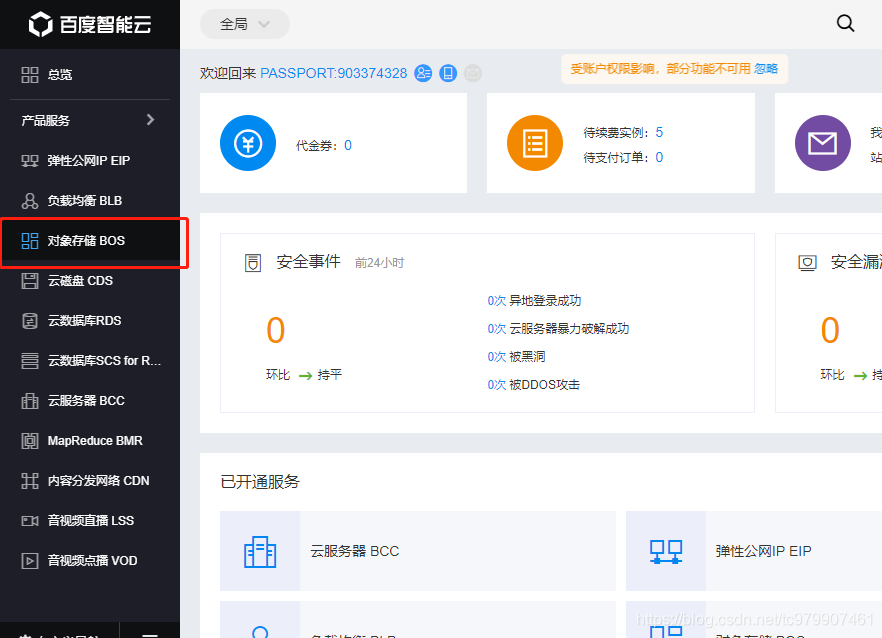Click the 代金券 count 0
Viewport: 882px width, 638px height.
click(348, 145)
